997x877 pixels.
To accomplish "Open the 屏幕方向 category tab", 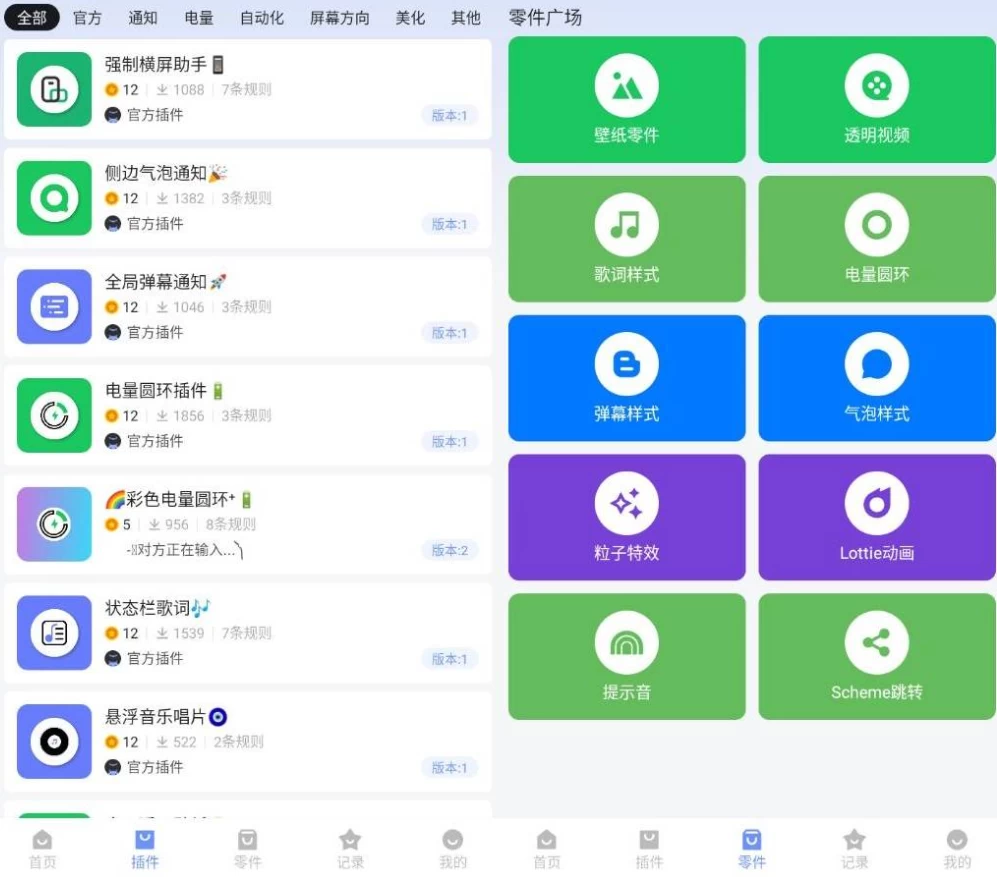I will coord(339,18).
